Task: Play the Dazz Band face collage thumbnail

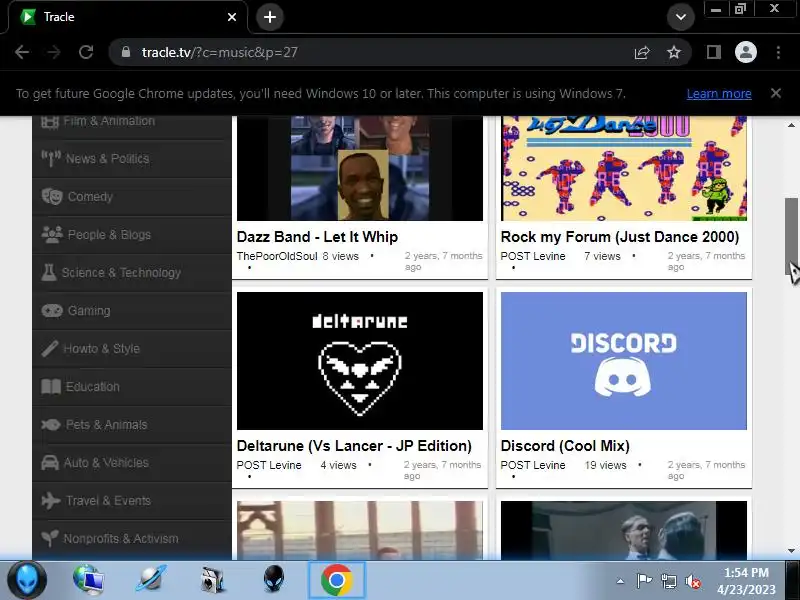Action: (360, 168)
